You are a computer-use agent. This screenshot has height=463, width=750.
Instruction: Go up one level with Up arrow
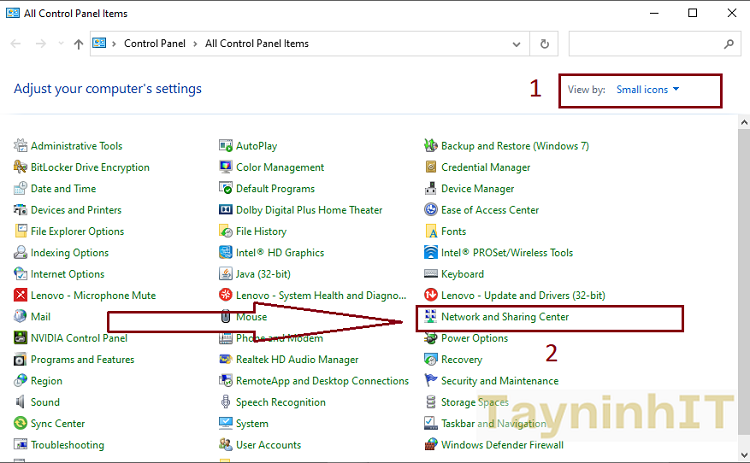click(79, 44)
